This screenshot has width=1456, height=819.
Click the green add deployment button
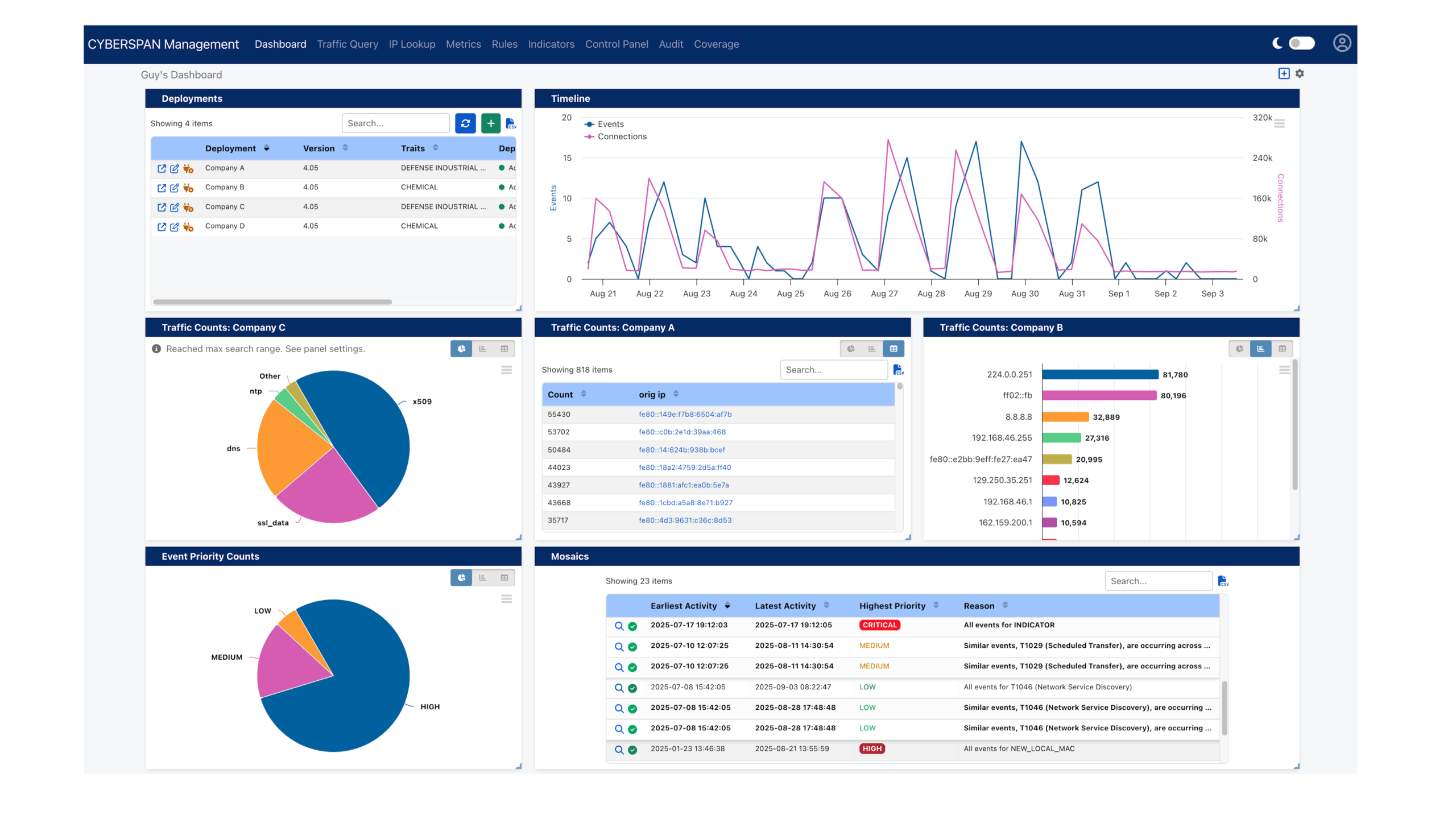point(490,123)
